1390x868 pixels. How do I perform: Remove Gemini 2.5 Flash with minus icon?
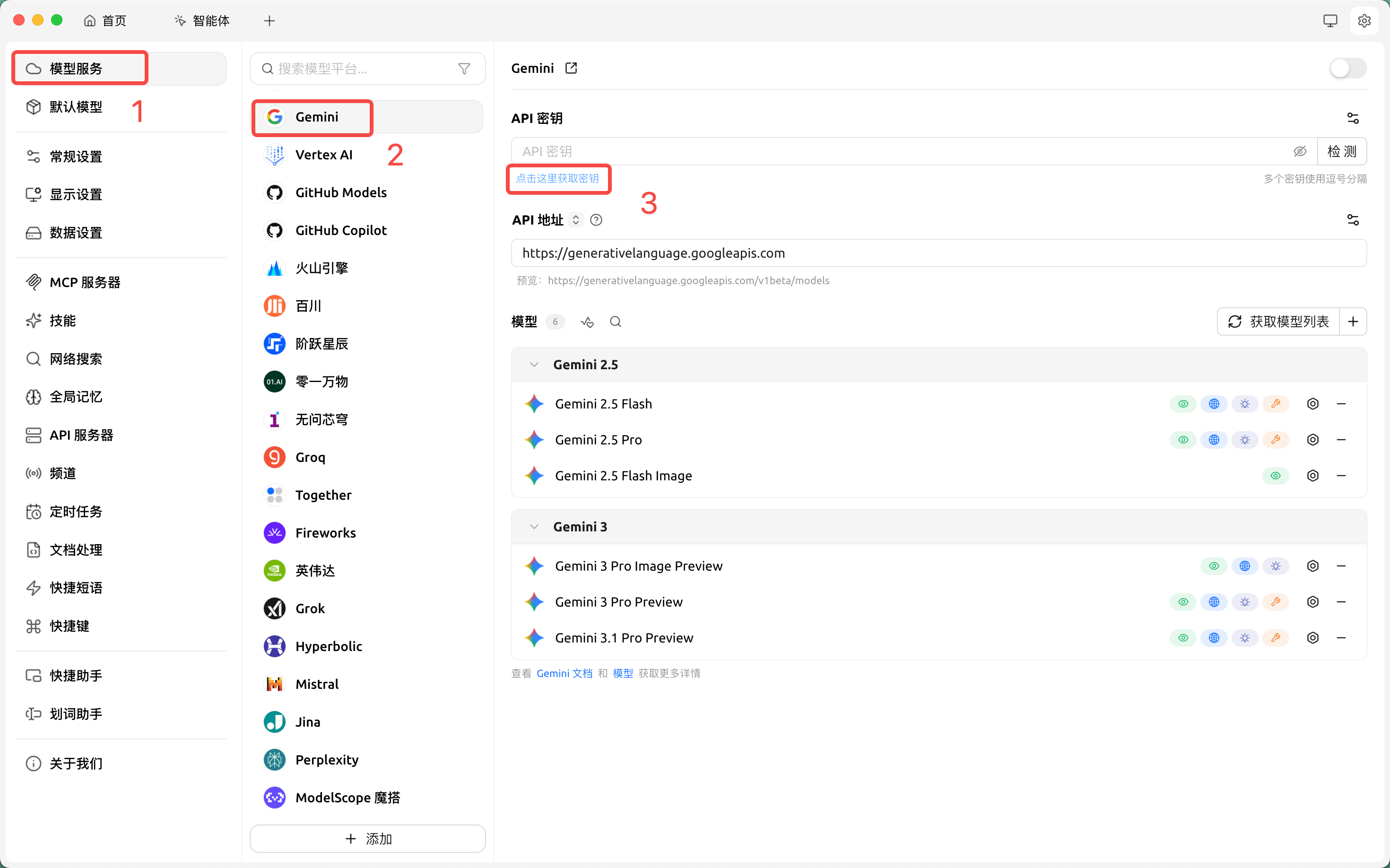pos(1341,404)
